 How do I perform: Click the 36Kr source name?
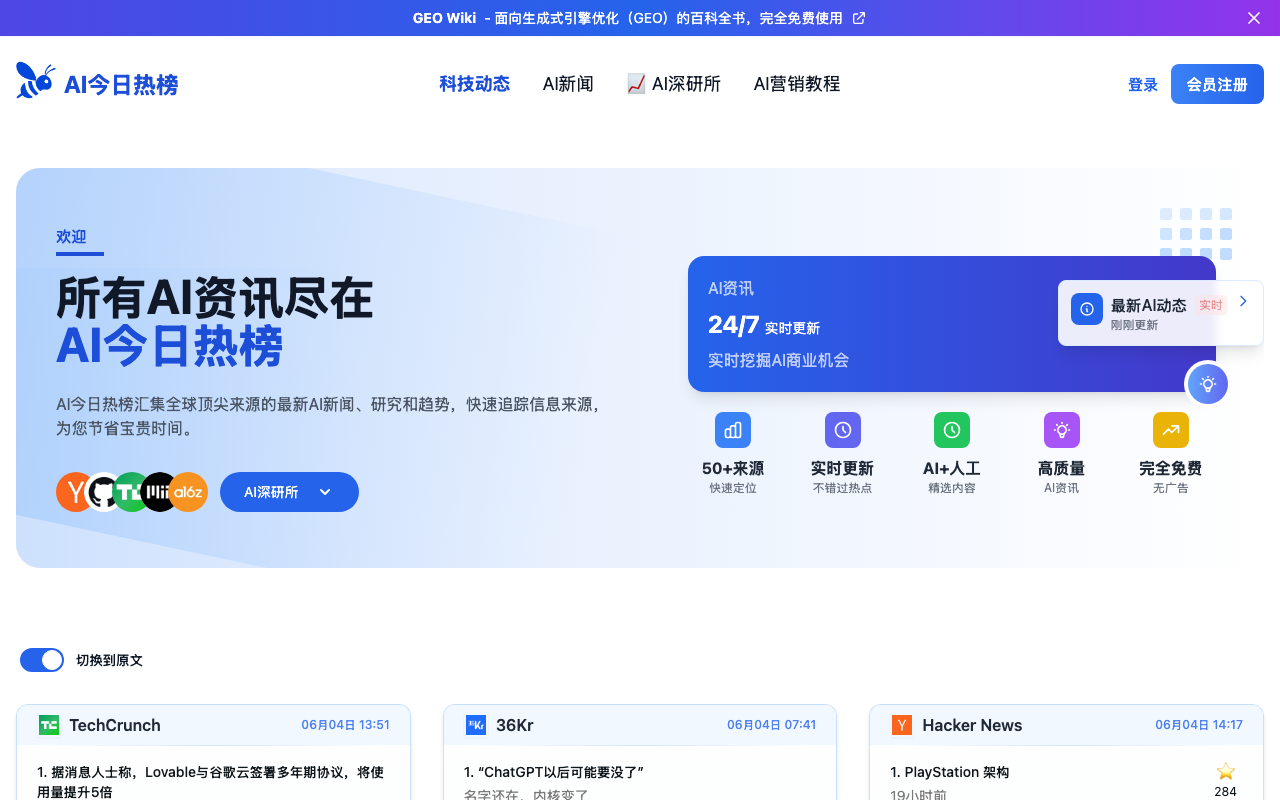coord(515,725)
